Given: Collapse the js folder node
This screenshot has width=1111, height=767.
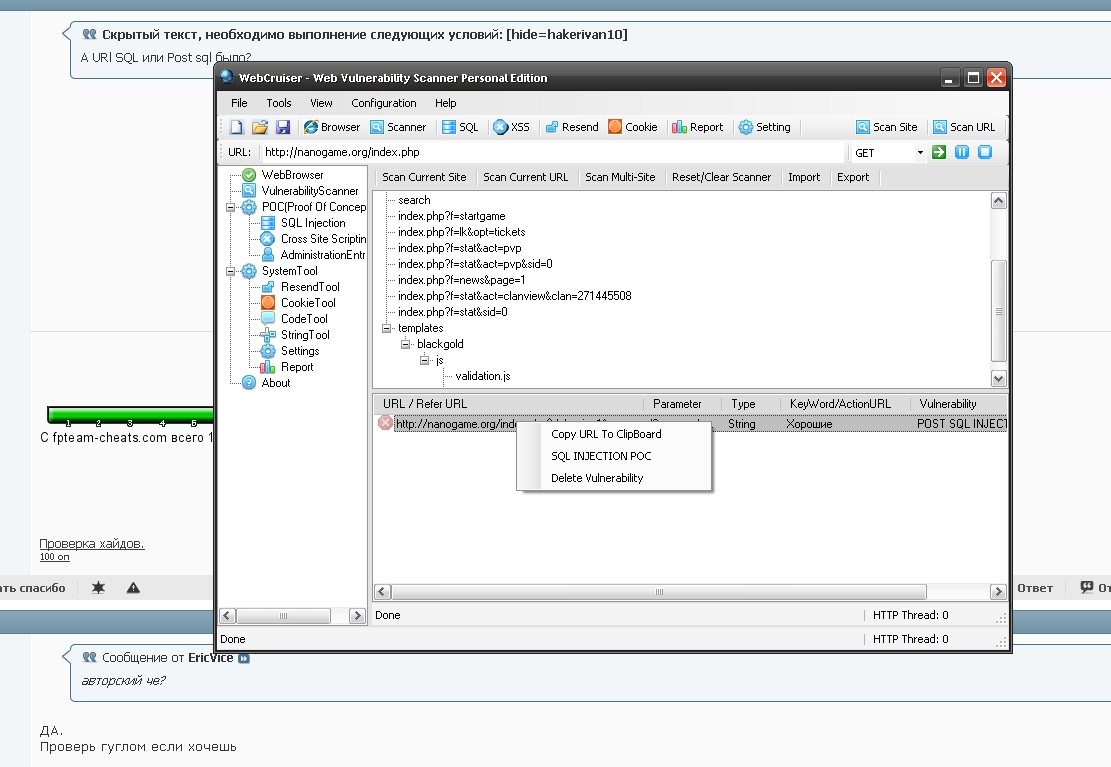Looking at the screenshot, I should pos(424,360).
